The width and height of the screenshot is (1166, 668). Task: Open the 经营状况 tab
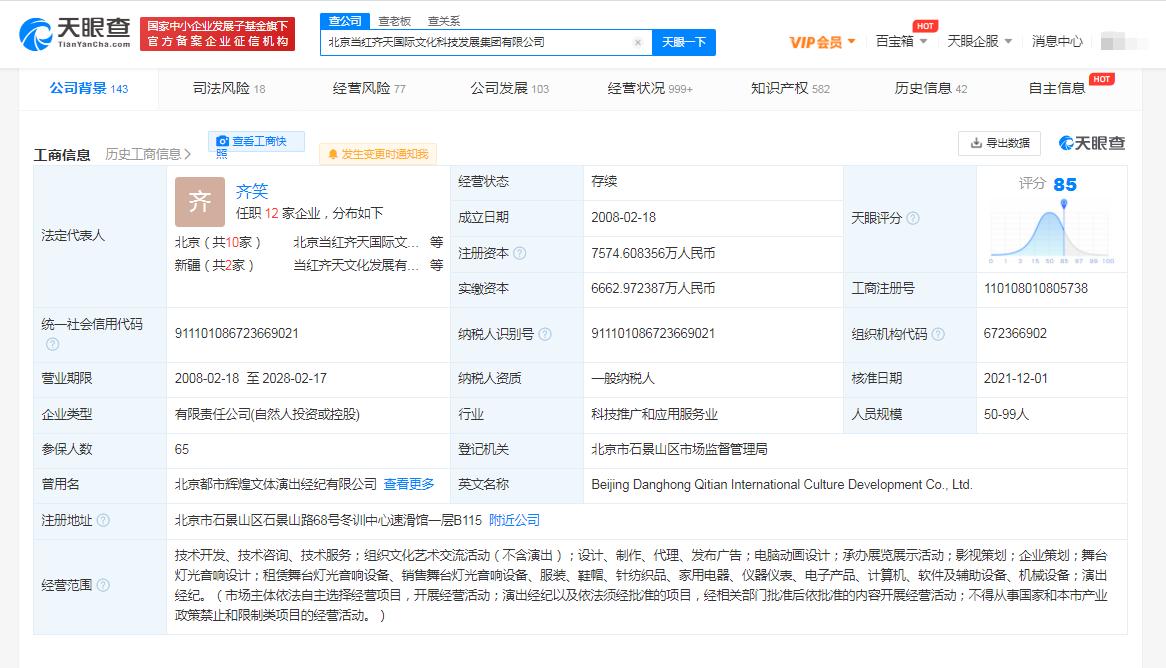(x=650, y=89)
